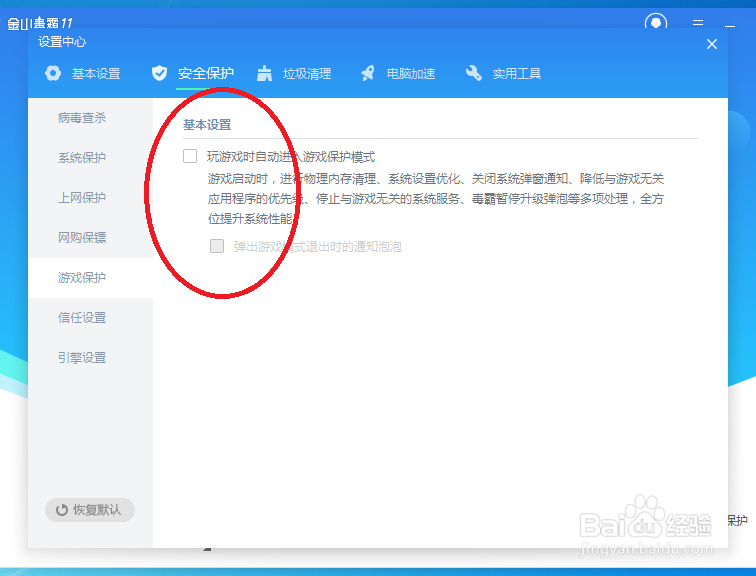Click the 金山毒霸 11 app title
This screenshot has width=756, height=576.
coord(40,23)
